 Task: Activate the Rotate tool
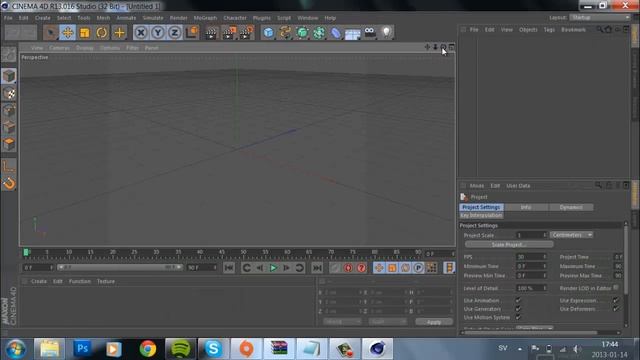[x=102, y=32]
